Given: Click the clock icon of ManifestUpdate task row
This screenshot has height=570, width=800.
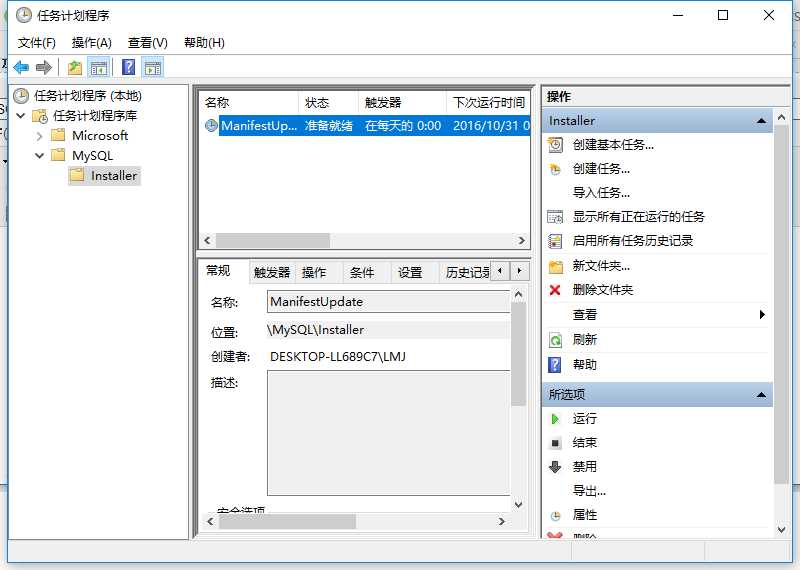Looking at the screenshot, I should coord(211,125).
